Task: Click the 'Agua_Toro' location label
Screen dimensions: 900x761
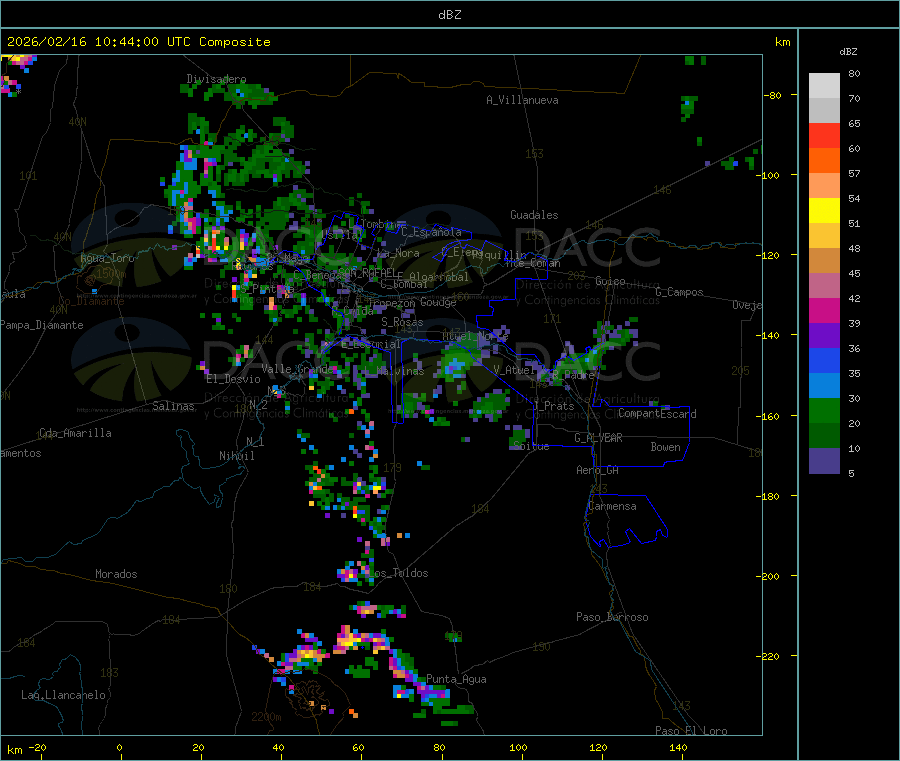Action: pos(107,258)
